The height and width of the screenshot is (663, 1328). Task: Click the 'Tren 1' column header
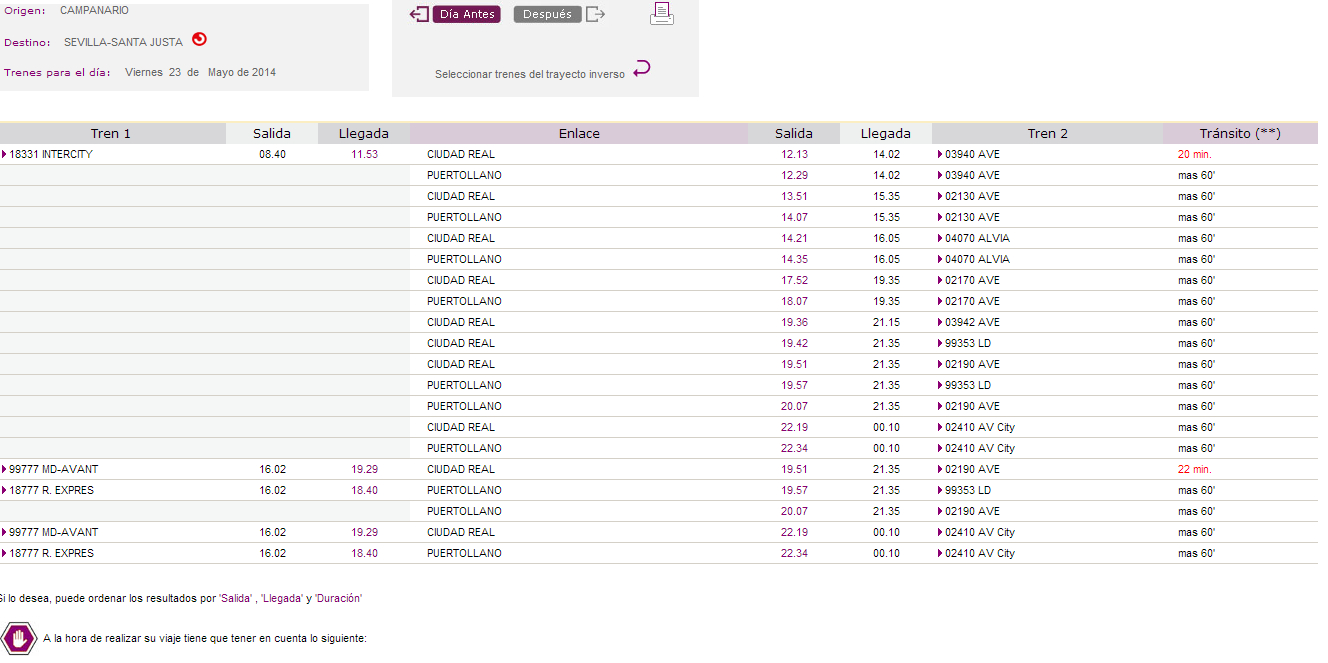[x=111, y=133]
